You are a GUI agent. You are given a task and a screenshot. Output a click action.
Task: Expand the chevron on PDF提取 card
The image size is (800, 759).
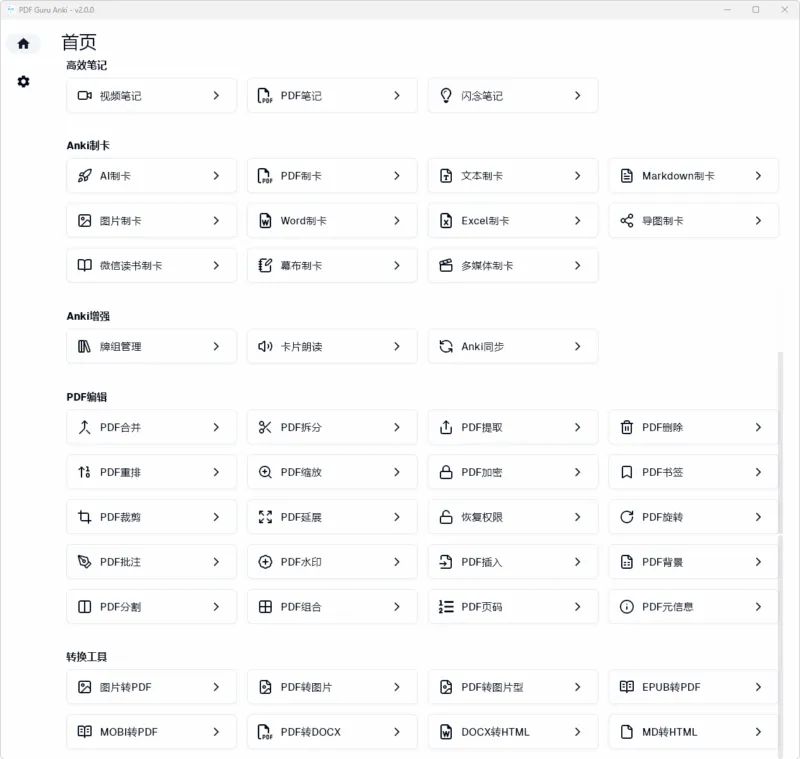[x=578, y=427]
